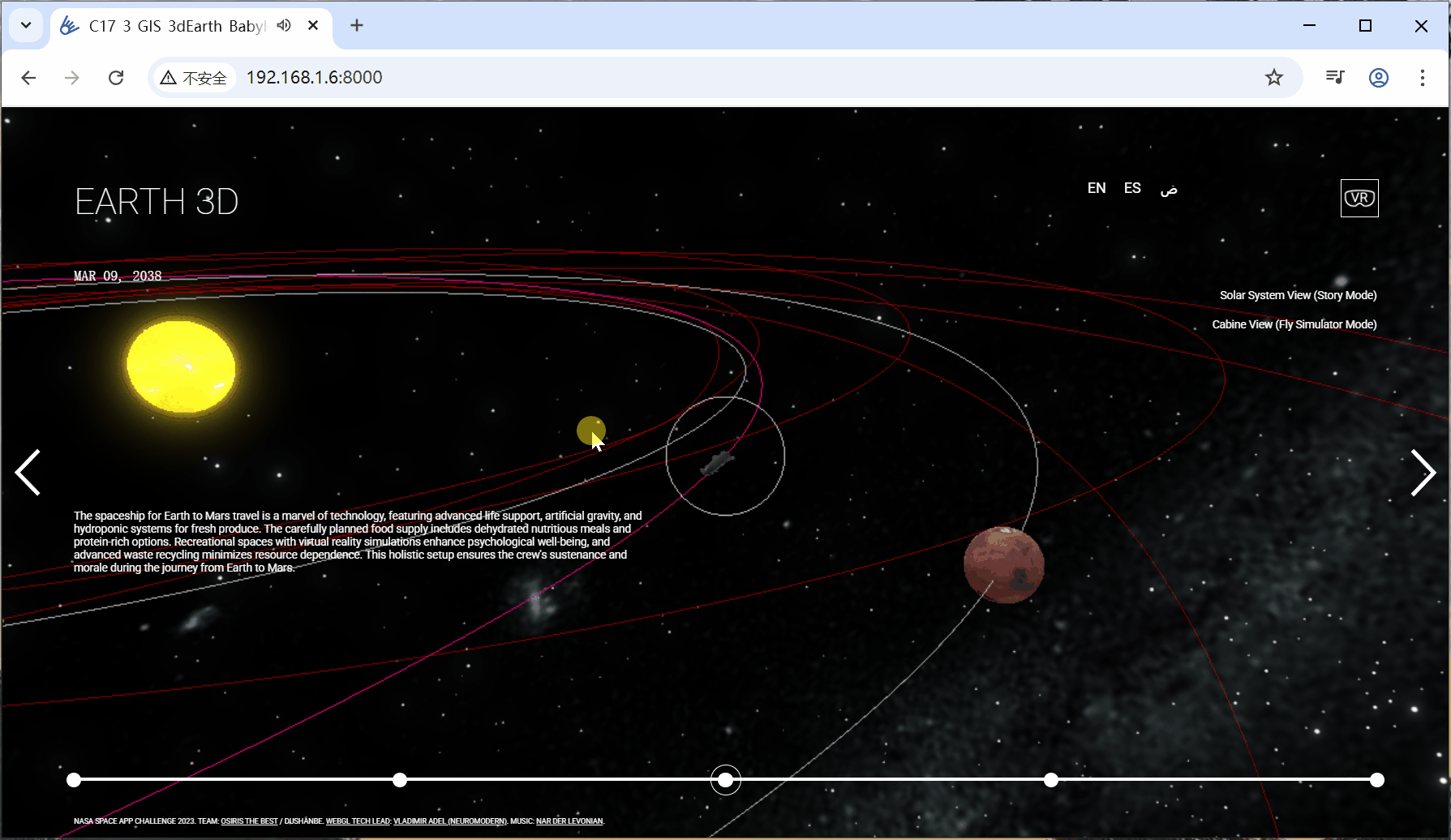
Task: Click the Sun in the scene
Action: tap(182, 366)
